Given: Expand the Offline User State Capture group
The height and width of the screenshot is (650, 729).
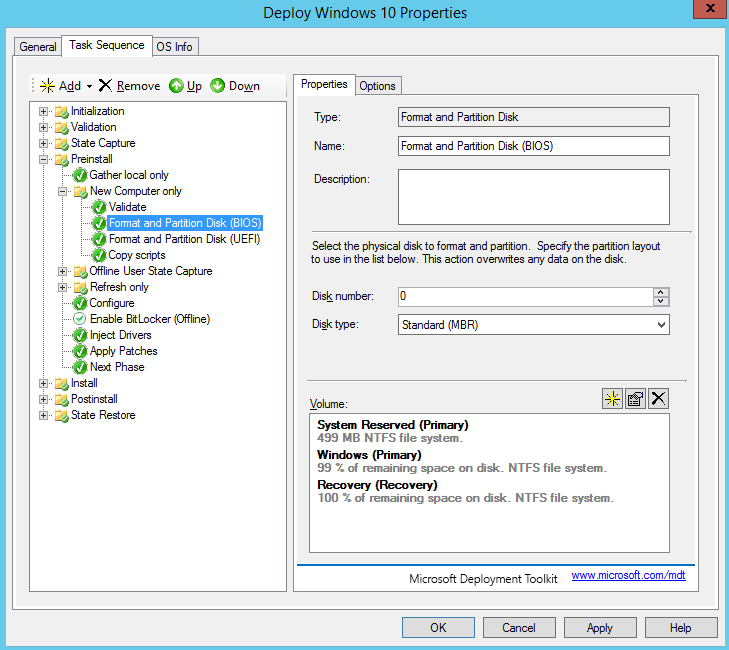Looking at the screenshot, I should point(62,272).
